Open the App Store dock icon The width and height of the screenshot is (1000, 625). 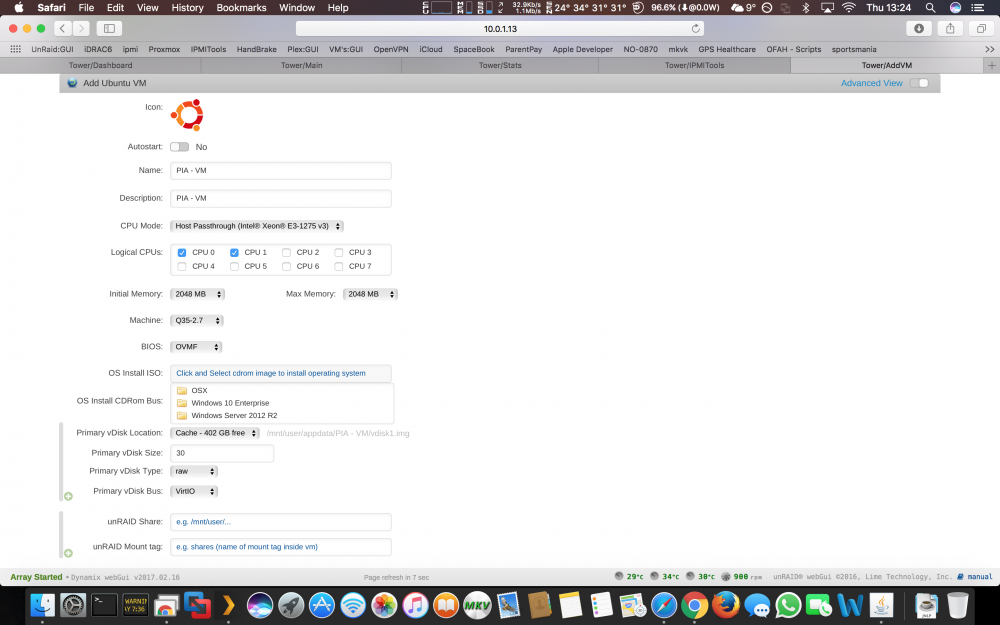[x=322, y=605]
